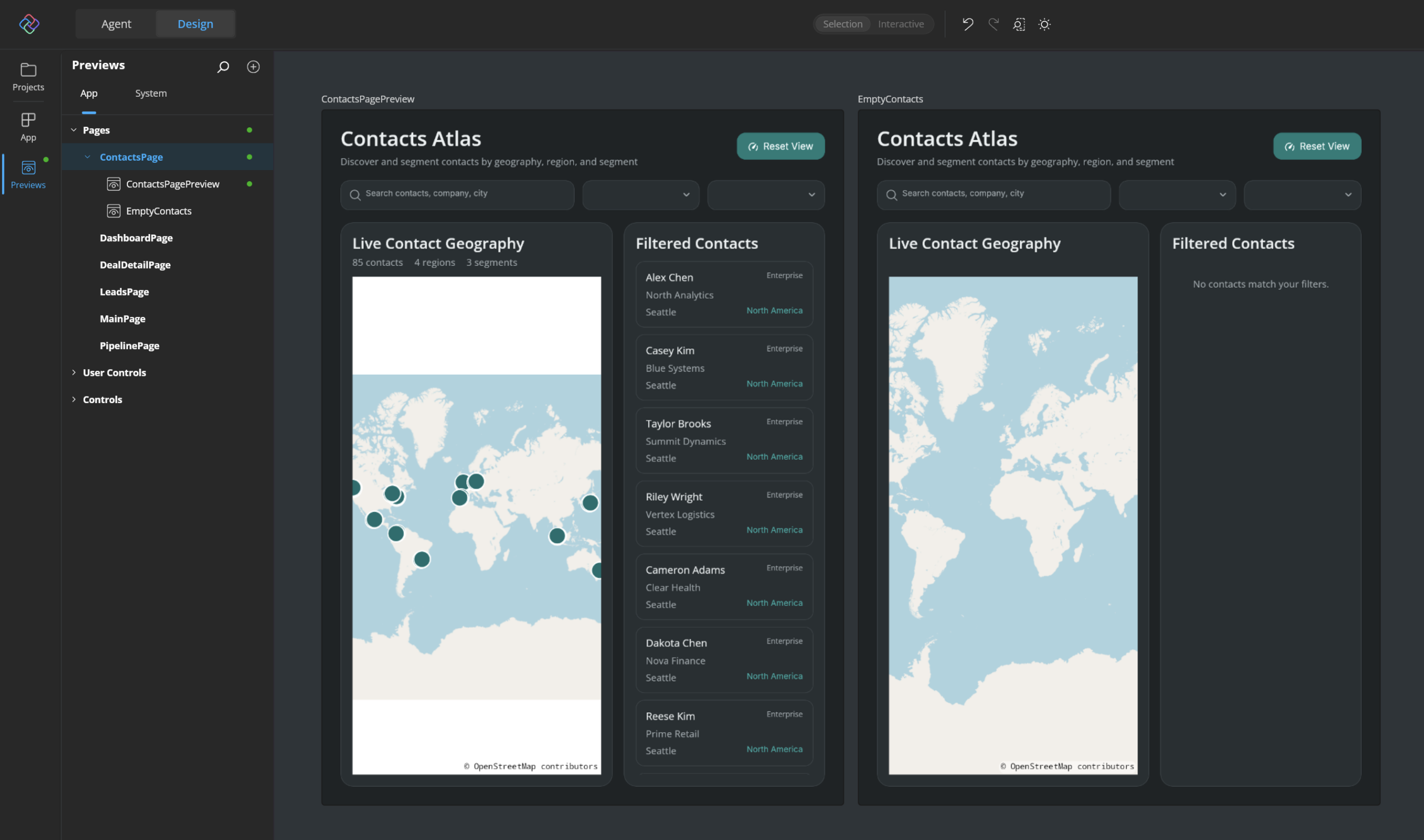
Task: Collapse the ContactsPage tree node
Action: (x=87, y=157)
